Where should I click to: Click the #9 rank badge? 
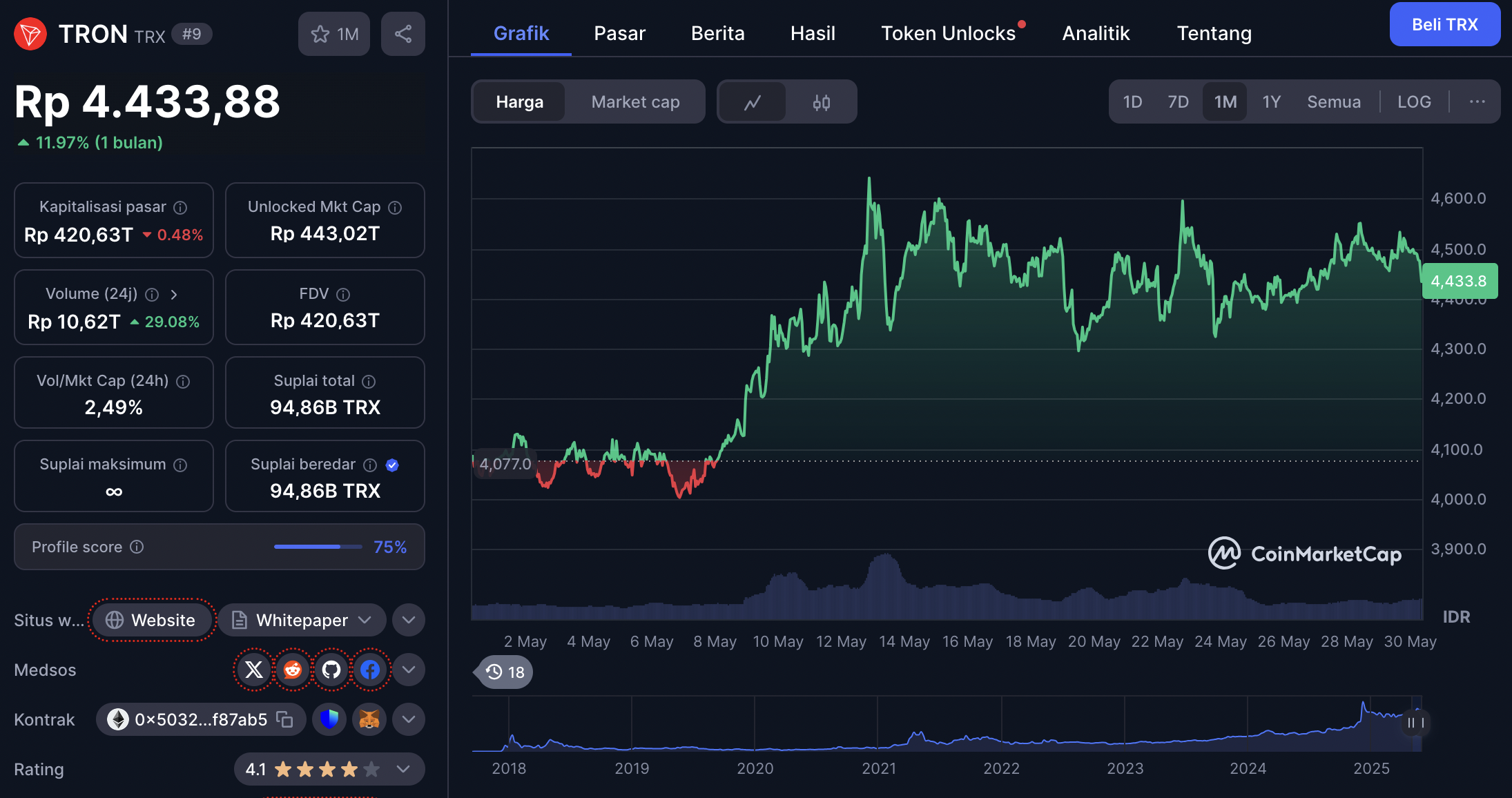tap(191, 34)
